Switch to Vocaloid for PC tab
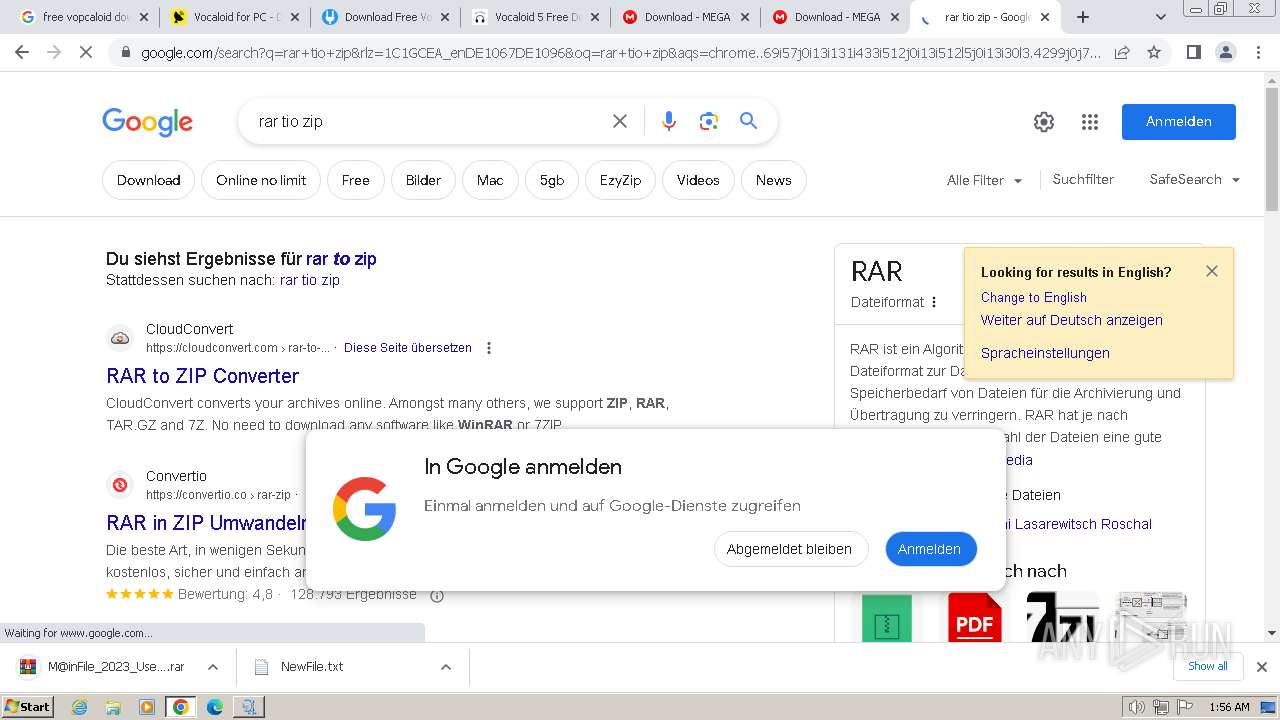 [x=235, y=17]
